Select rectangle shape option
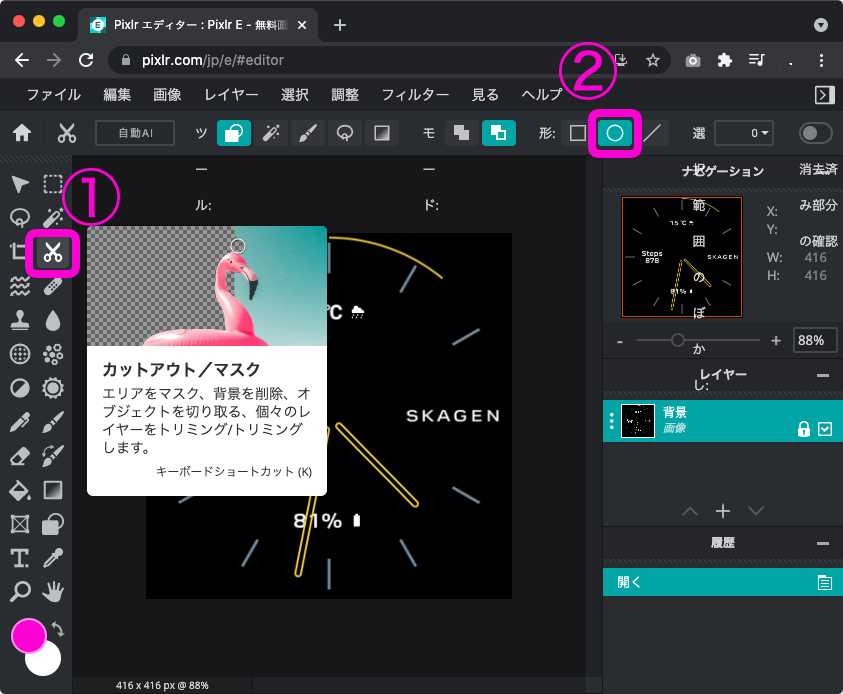The height and width of the screenshot is (694, 843). pyautogui.click(x=578, y=133)
